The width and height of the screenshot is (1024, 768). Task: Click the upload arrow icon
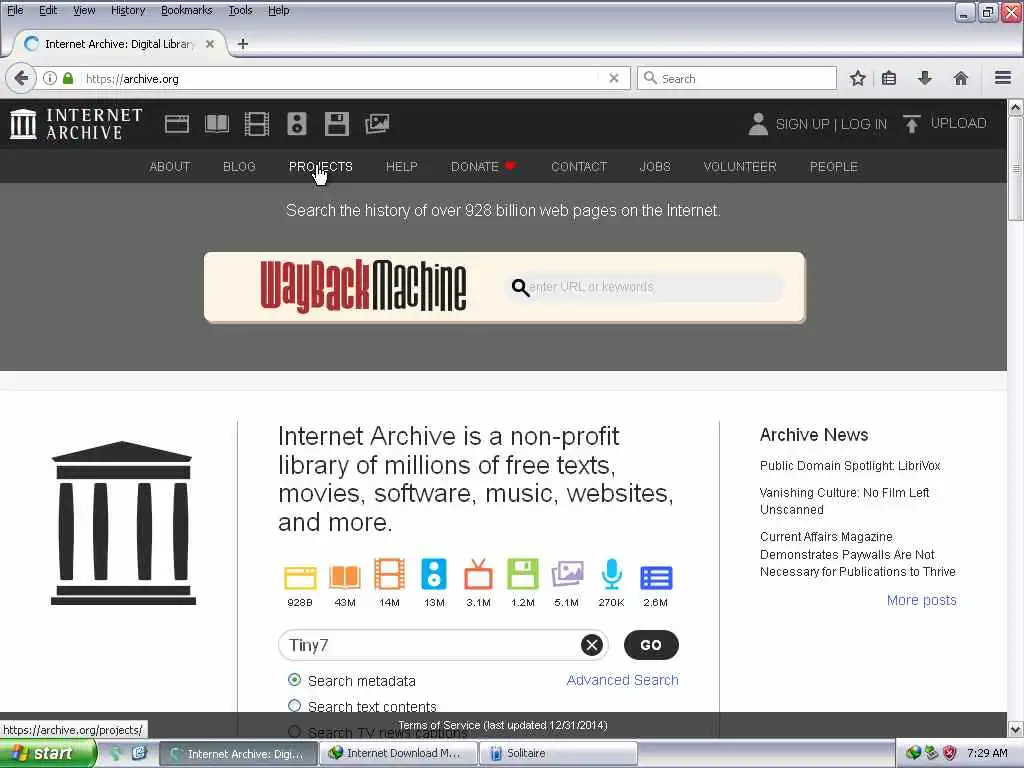click(x=911, y=124)
